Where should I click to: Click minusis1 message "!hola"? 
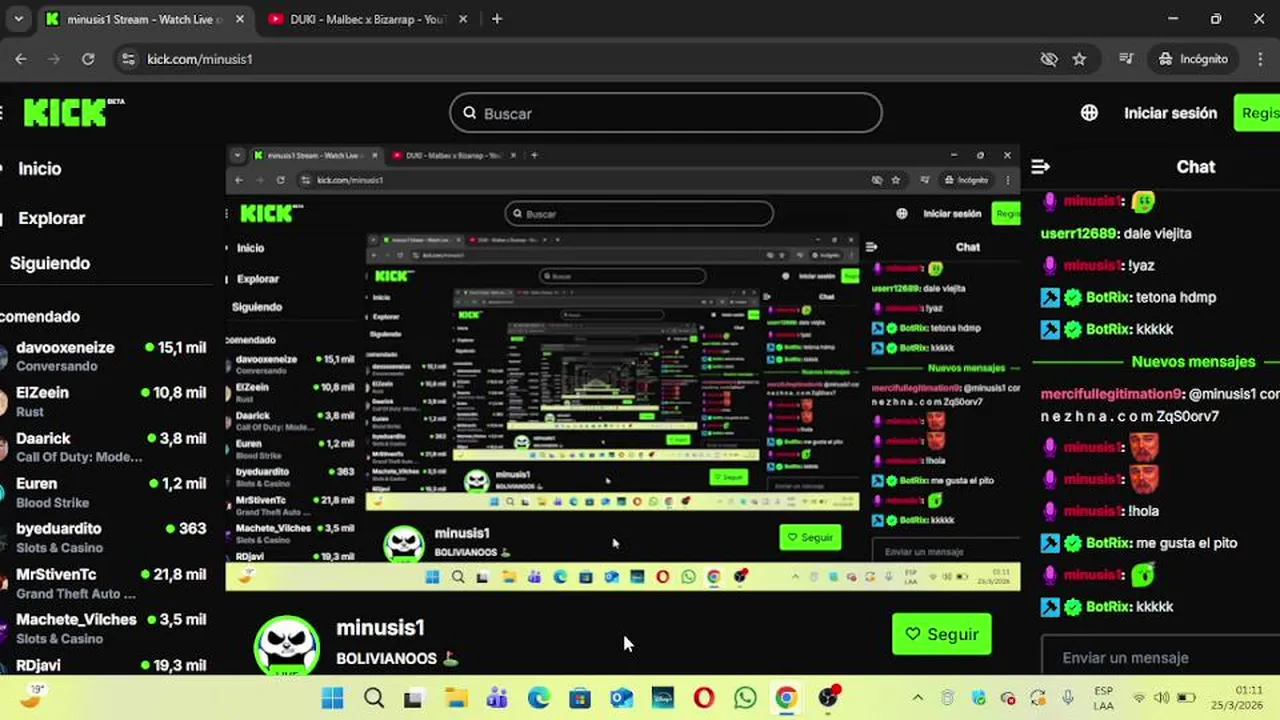1145,511
